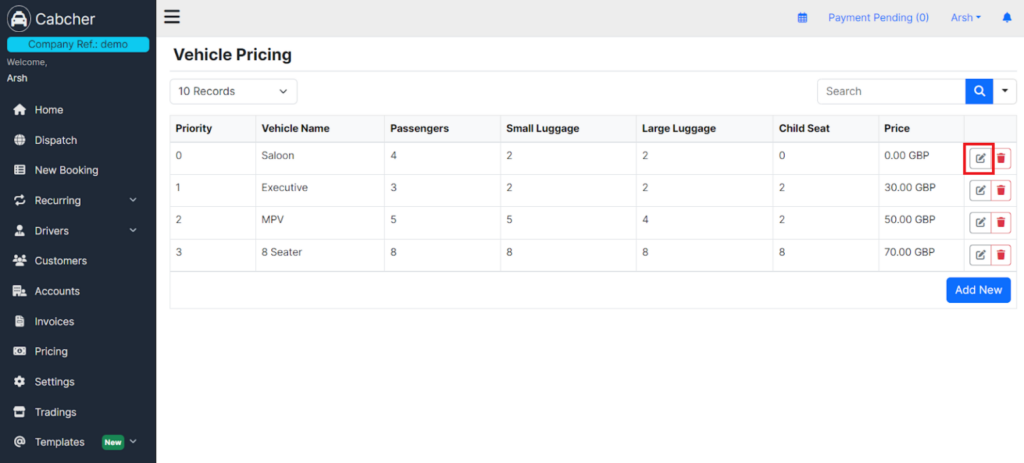Viewport: 1024px width, 463px height.
Task: Focus the Search input field
Action: tap(891, 91)
